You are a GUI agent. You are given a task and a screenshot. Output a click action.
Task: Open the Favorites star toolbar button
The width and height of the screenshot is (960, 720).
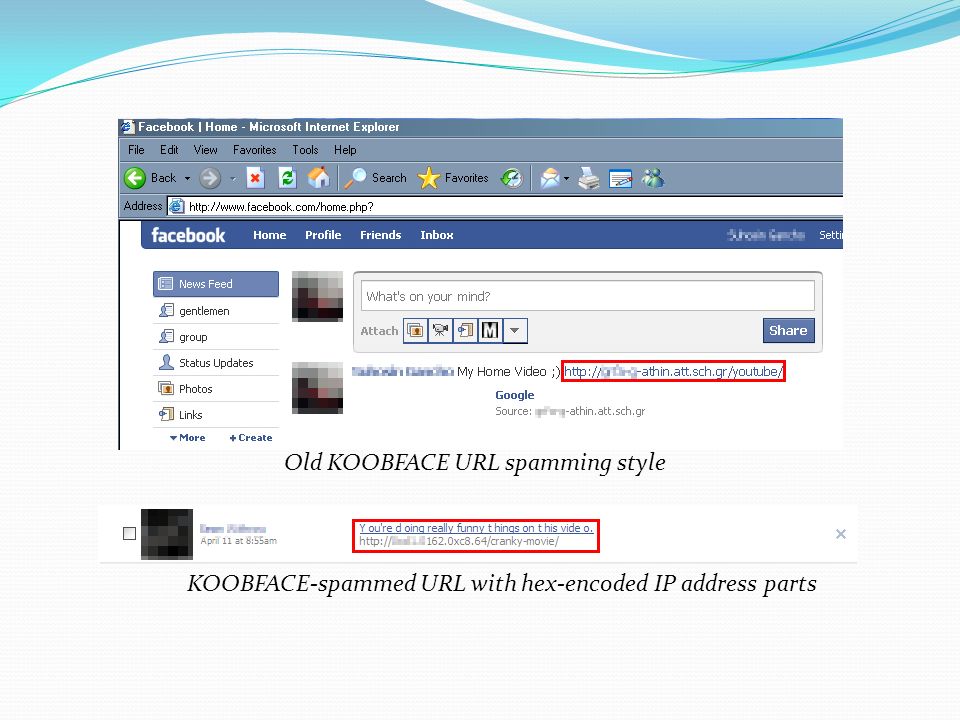point(453,178)
